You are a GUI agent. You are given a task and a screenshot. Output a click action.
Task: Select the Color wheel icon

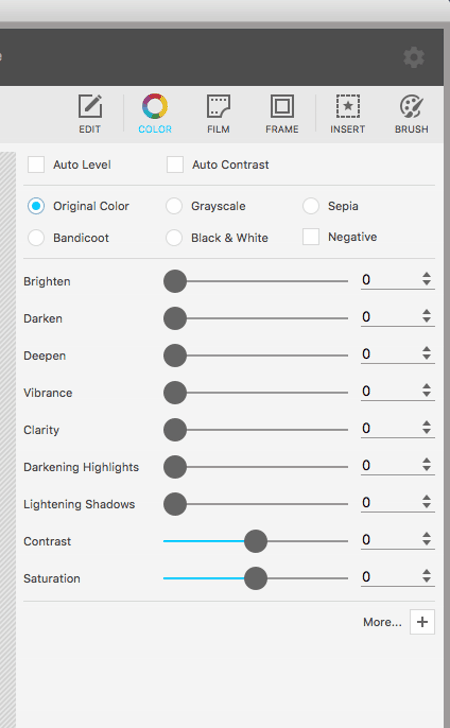(155, 106)
